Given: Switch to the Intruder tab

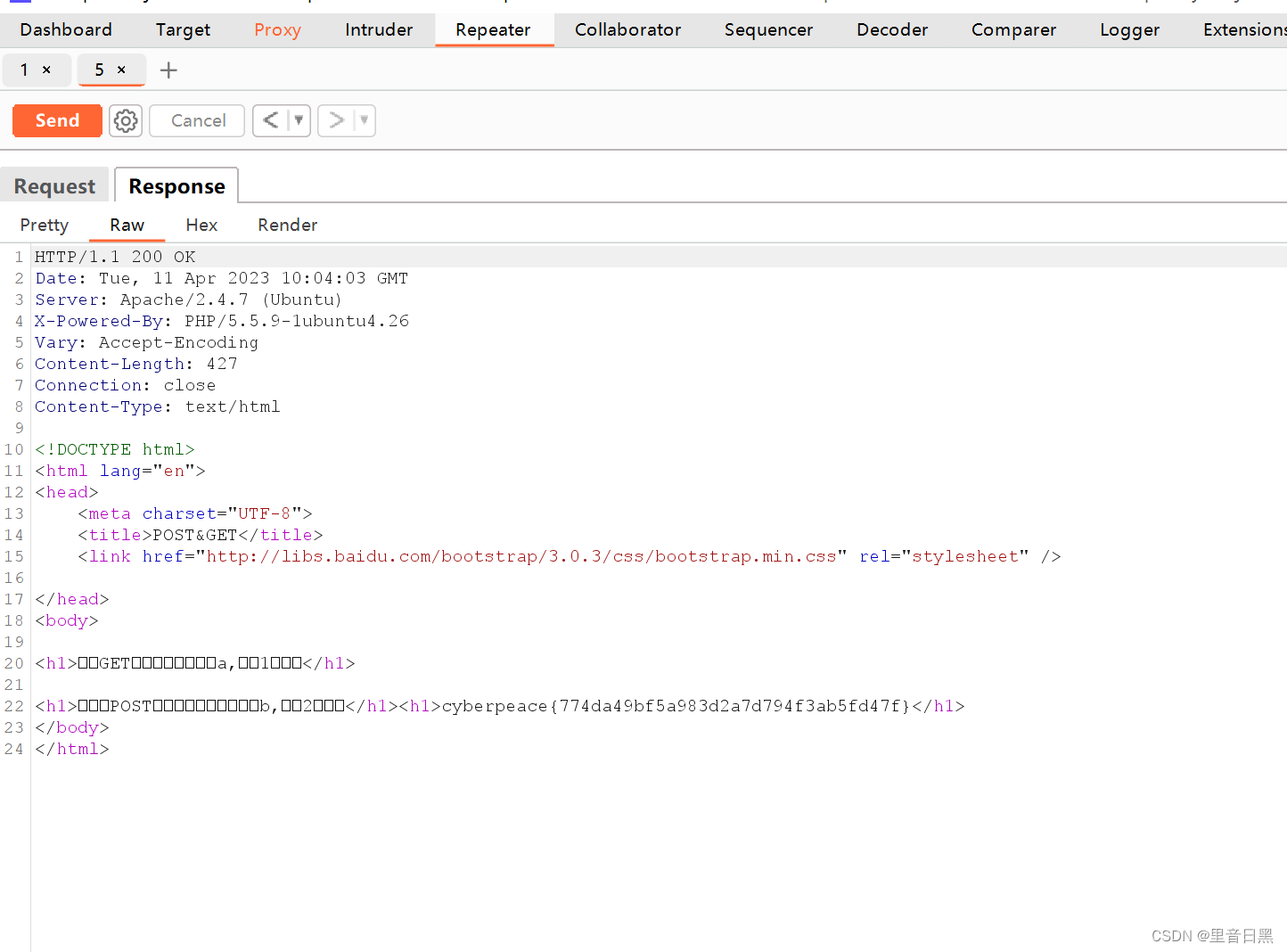Looking at the screenshot, I should [x=379, y=29].
